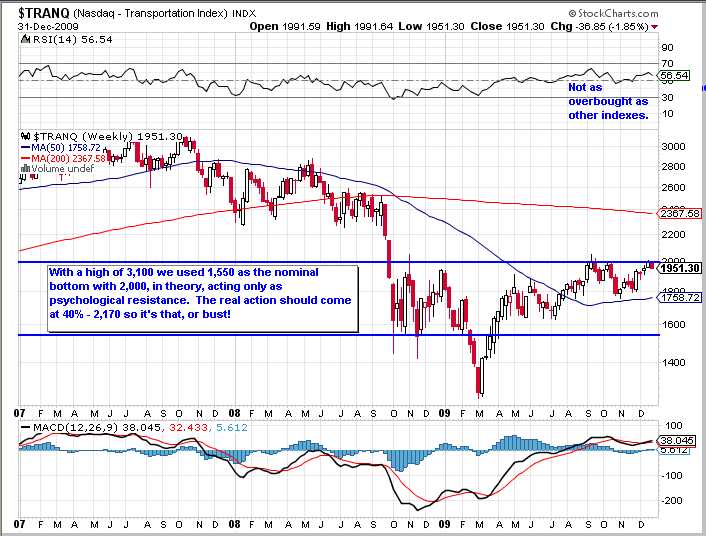Screen dimensions: 706x536
Task: Click the $TRANQ Weekly candlestick legend icon
Action: 26,136
